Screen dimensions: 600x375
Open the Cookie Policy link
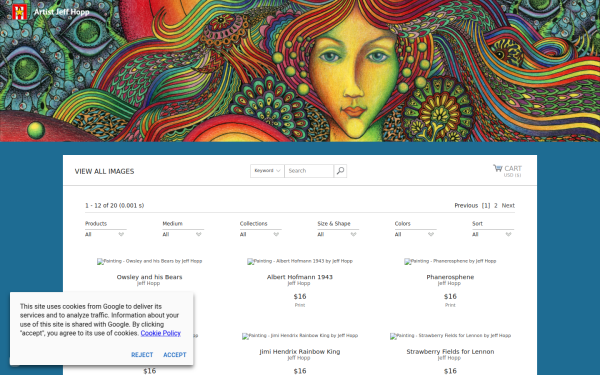pos(161,333)
